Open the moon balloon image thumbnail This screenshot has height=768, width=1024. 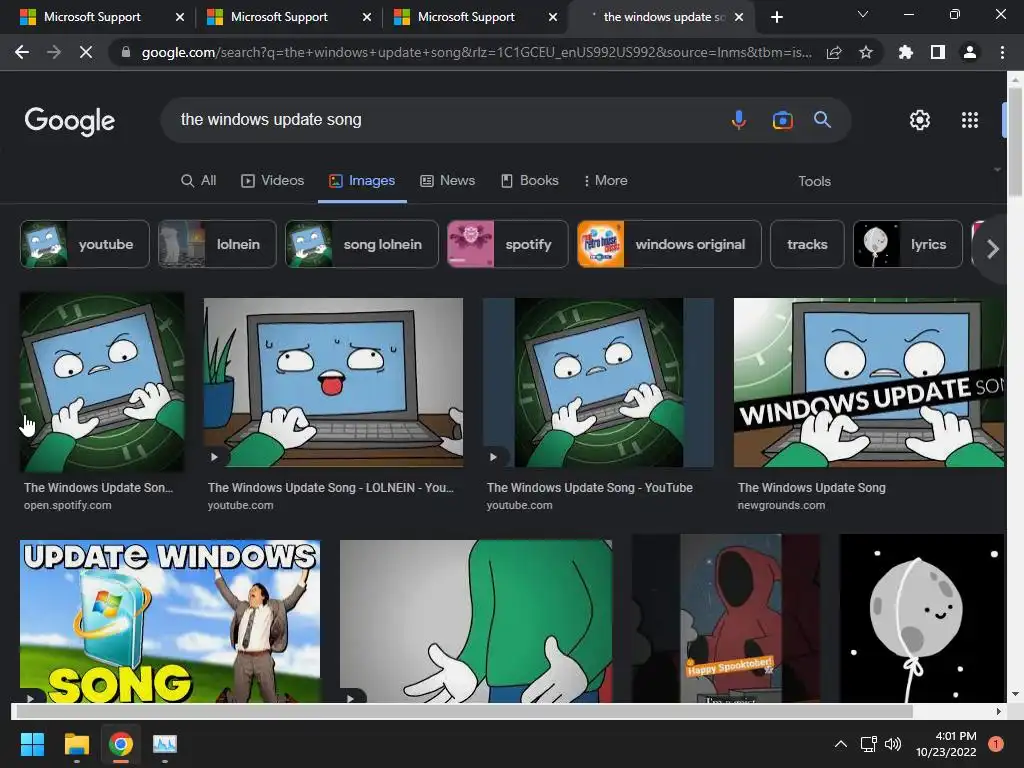[921, 618]
